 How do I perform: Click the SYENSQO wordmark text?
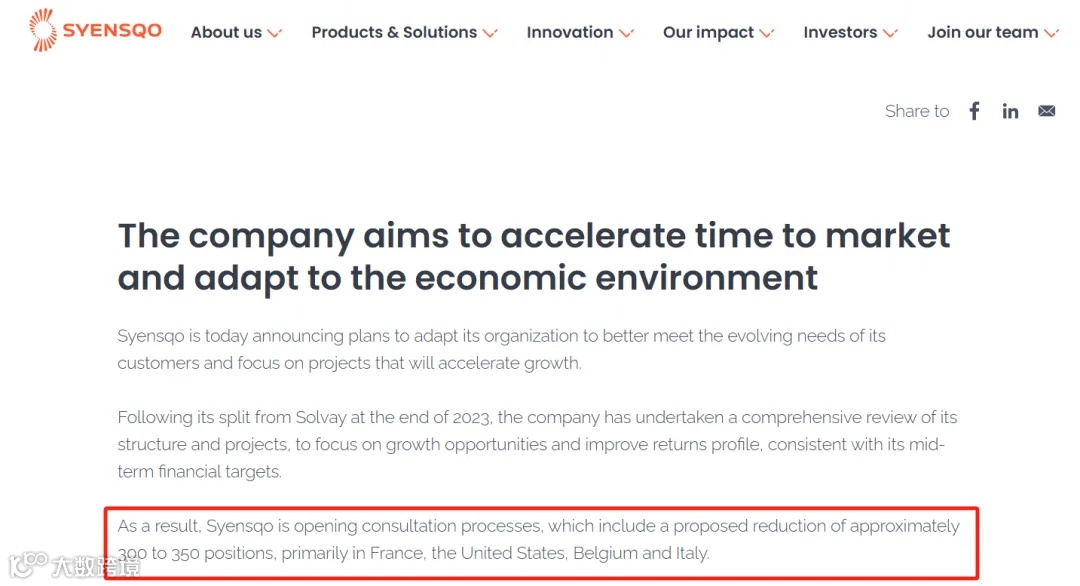(112, 30)
